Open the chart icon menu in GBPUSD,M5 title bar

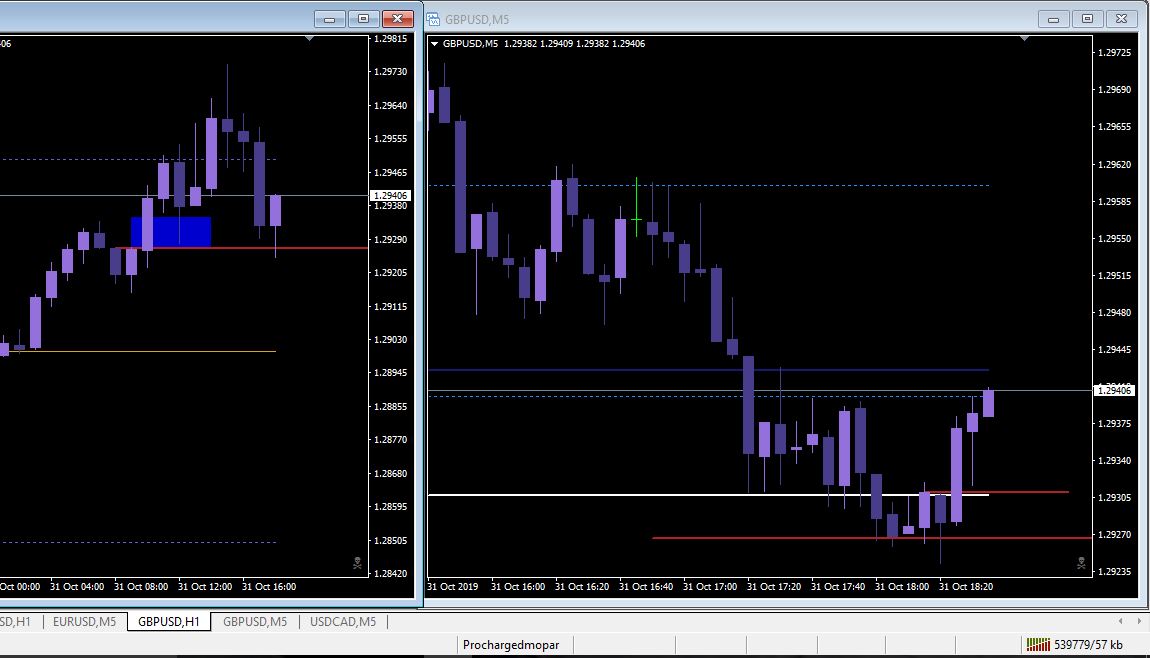(433, 20)
